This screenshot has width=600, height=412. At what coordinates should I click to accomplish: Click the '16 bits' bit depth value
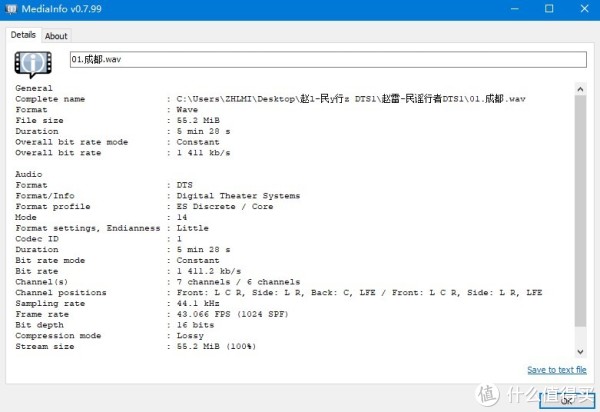pos(195,325)
